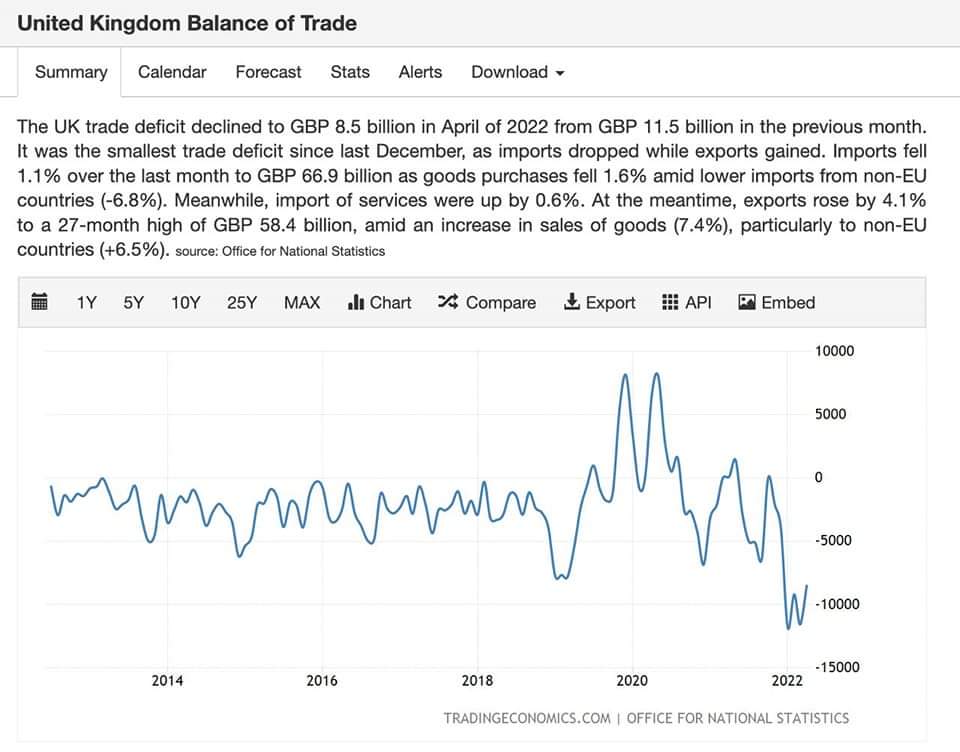Click the United Kingdom Balance of Trade heading
The width and height of the screenshot is (960, 752).
click(x=187, y=23)
